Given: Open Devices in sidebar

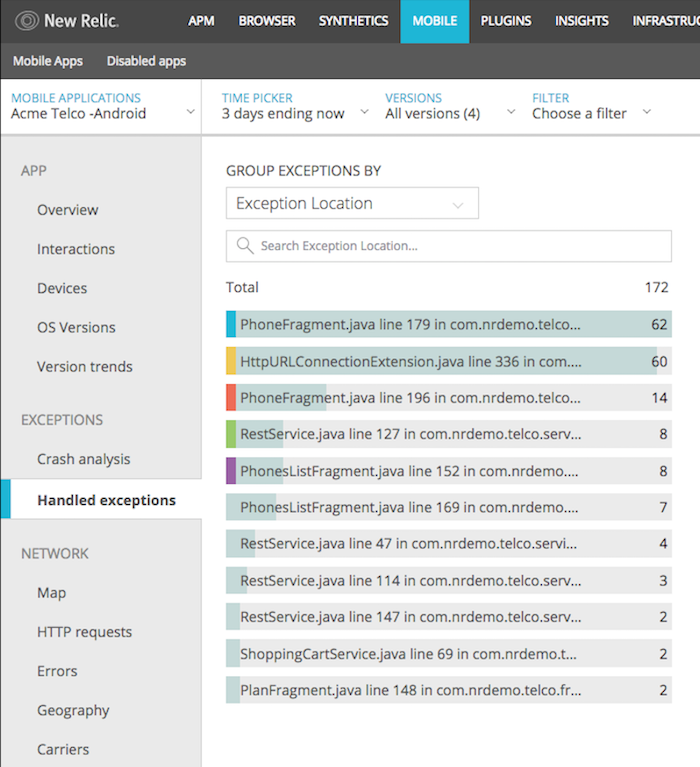Looking at the screenshot, I should (x=62, y=288).
